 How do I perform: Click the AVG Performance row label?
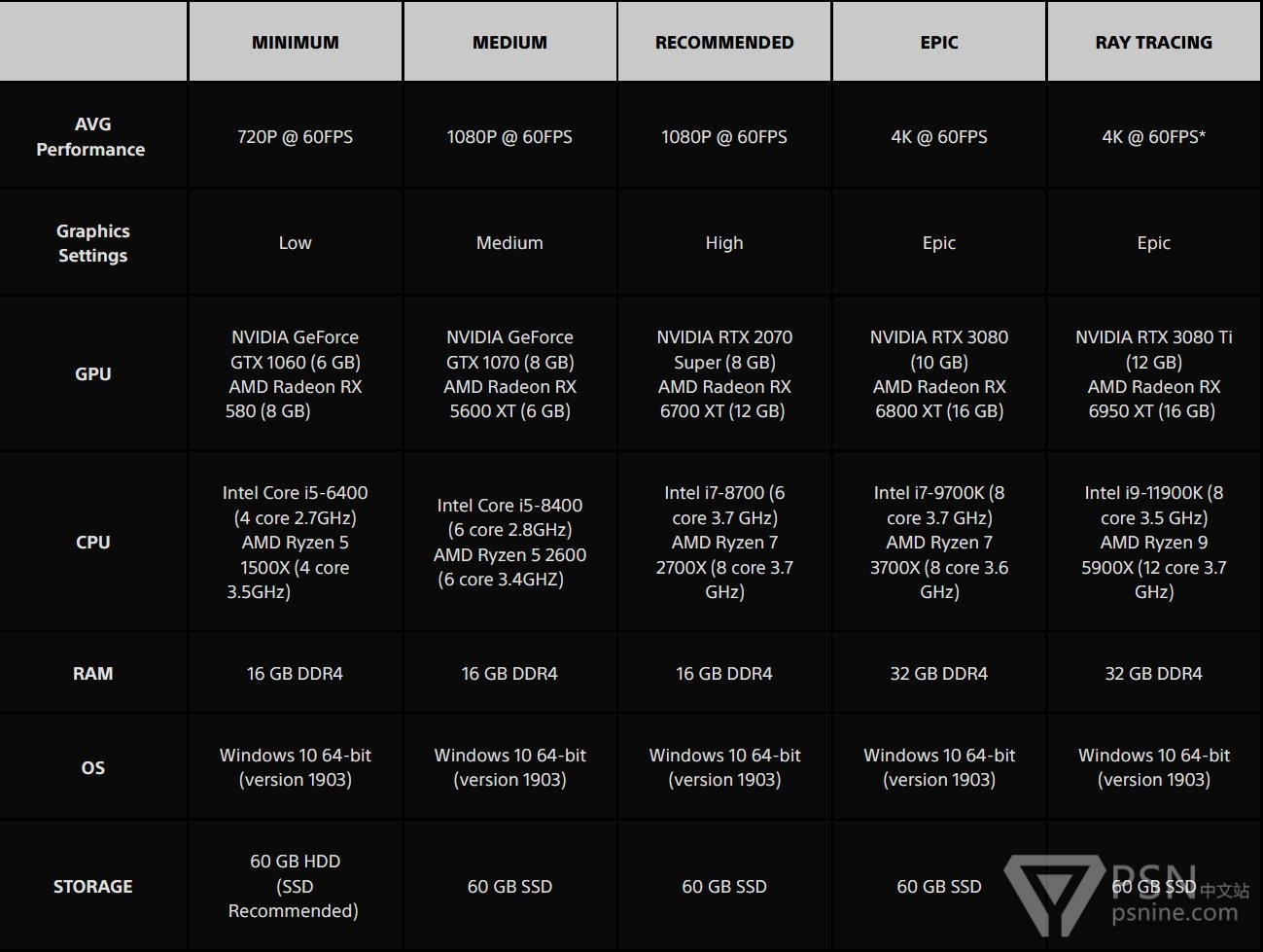[x=91, y=136]
